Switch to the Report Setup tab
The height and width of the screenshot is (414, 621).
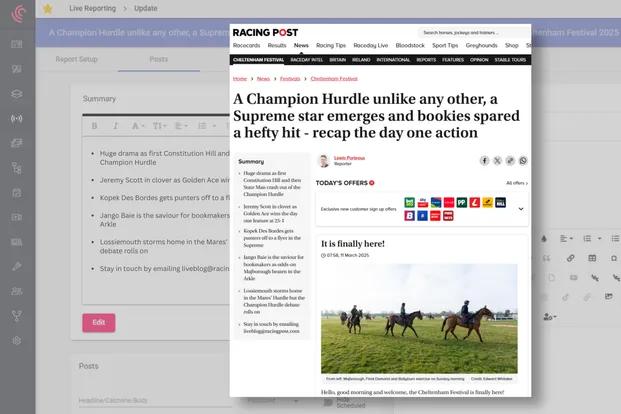(x=76, y=59)
